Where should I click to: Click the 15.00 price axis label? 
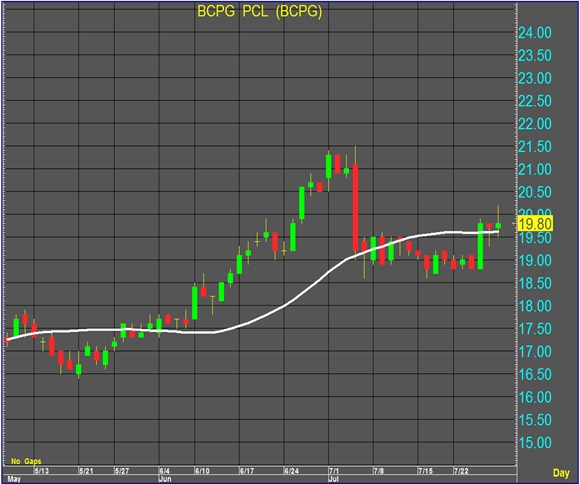535,443
